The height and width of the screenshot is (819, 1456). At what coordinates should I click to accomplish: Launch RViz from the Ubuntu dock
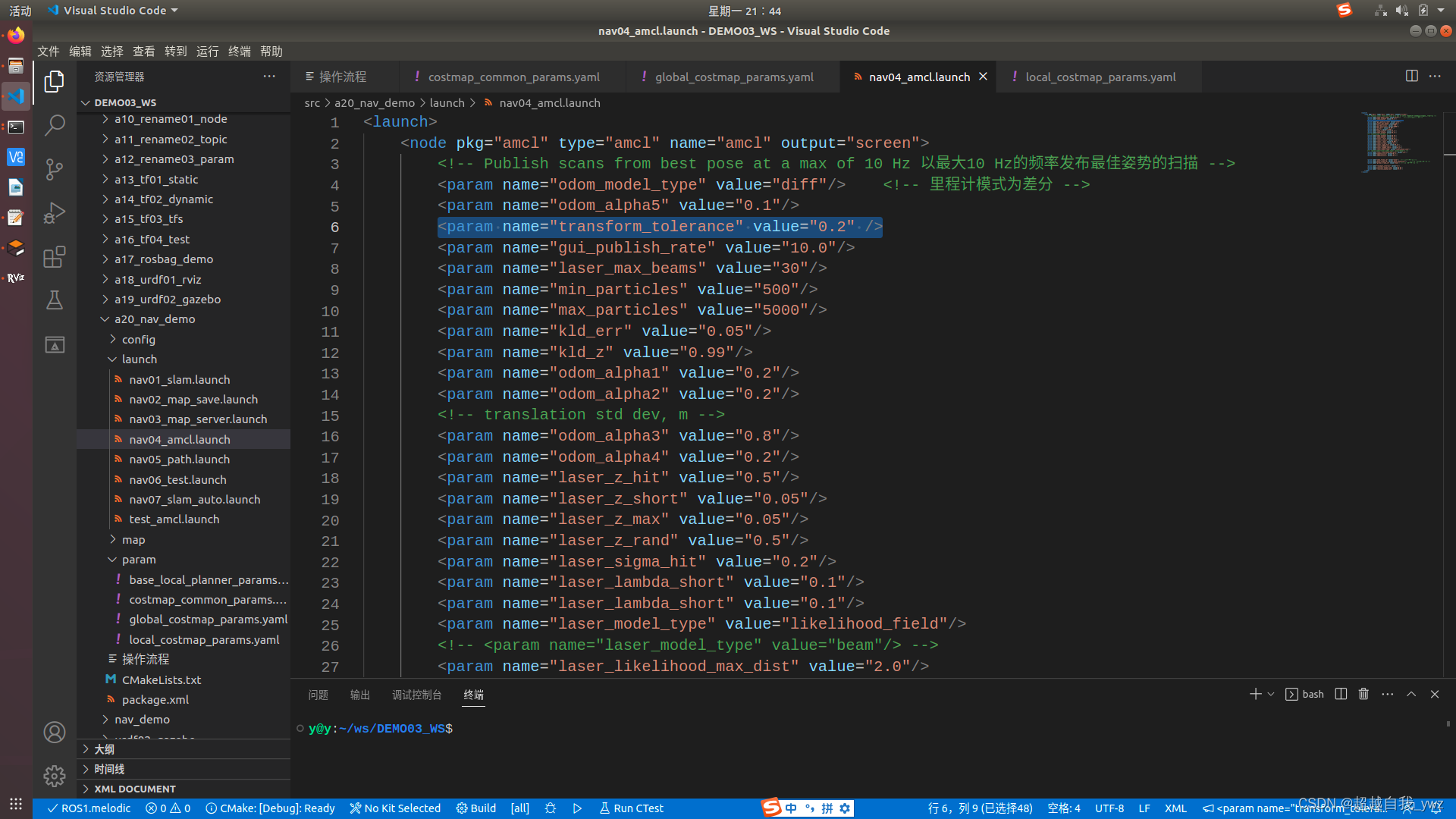pos(16,278)
